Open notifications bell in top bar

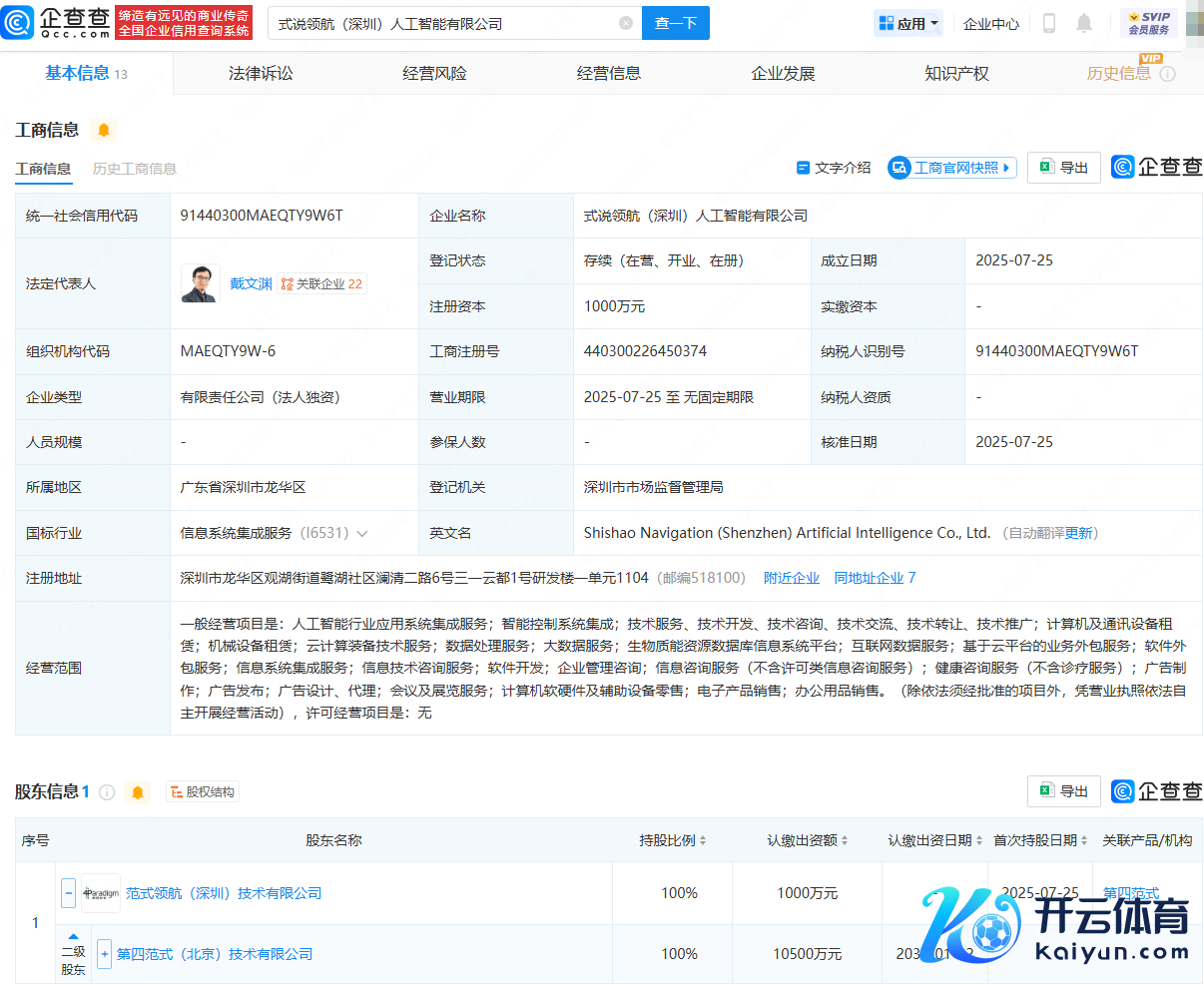pos(1084,23)
